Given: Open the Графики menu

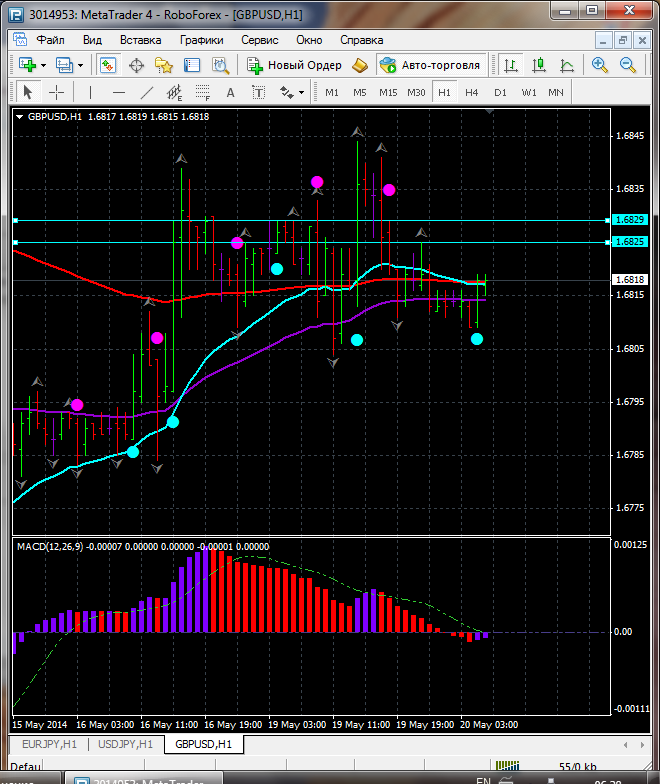Looking at the screenshot, I should coord(201,40).
